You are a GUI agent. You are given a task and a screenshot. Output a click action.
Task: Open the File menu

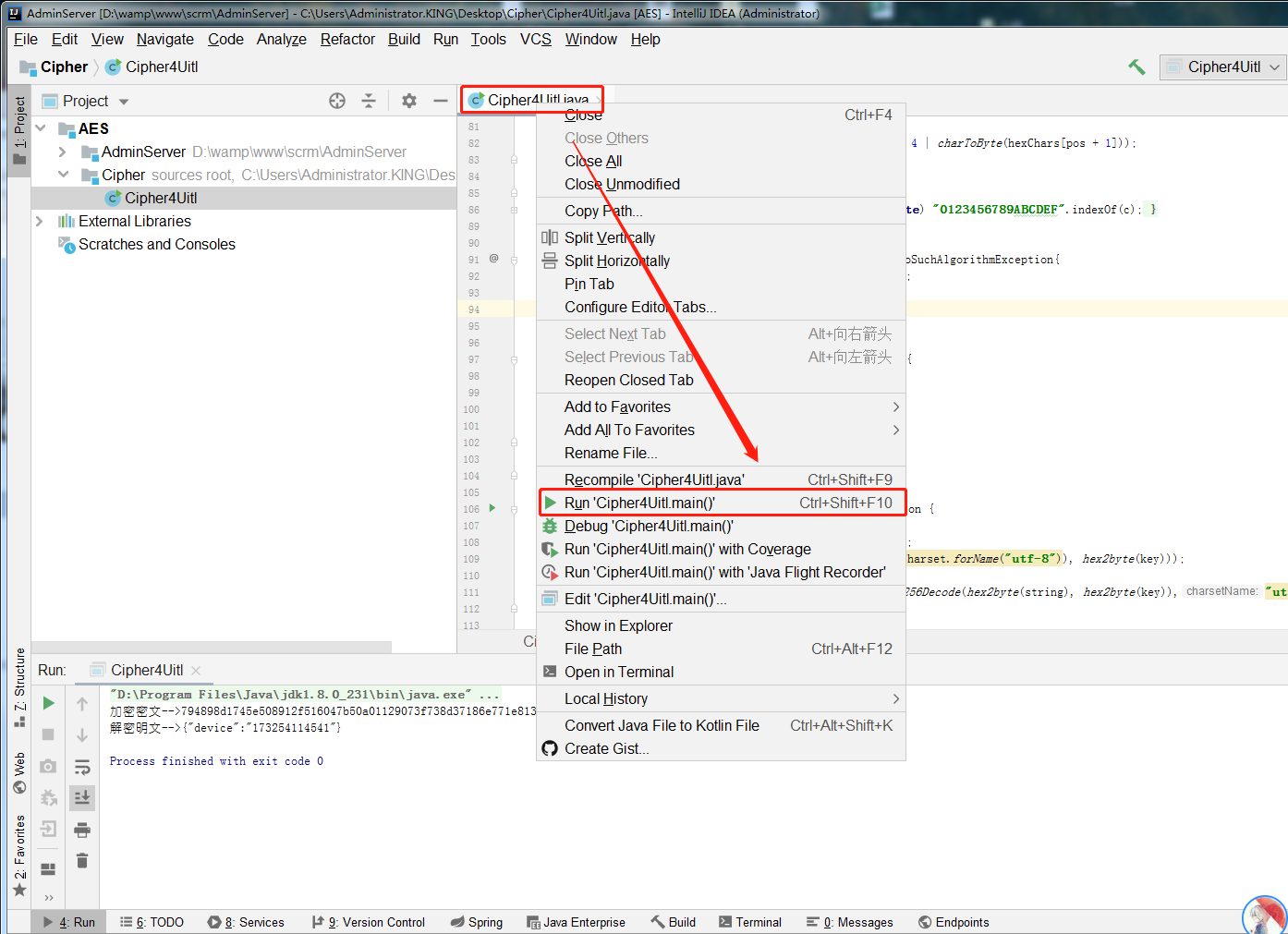[x=26, y=39]
